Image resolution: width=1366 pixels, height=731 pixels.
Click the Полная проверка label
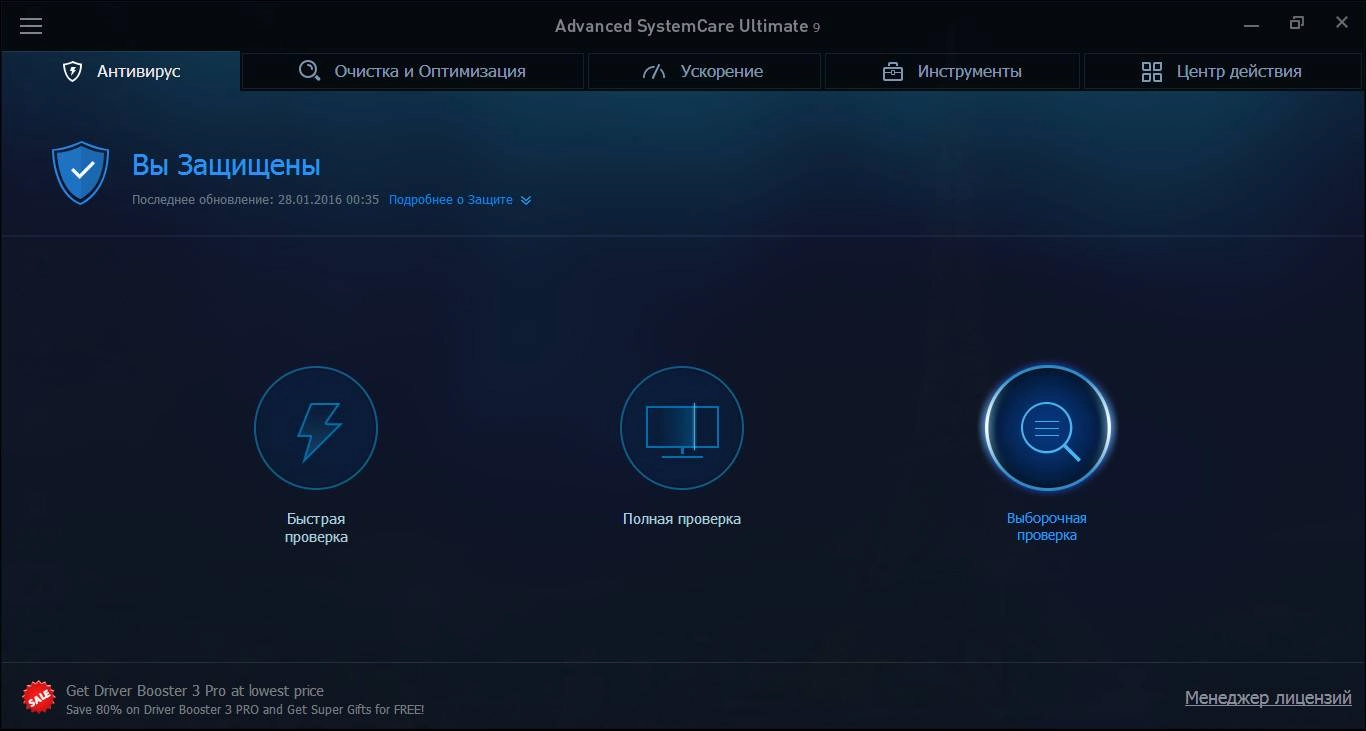682,519
